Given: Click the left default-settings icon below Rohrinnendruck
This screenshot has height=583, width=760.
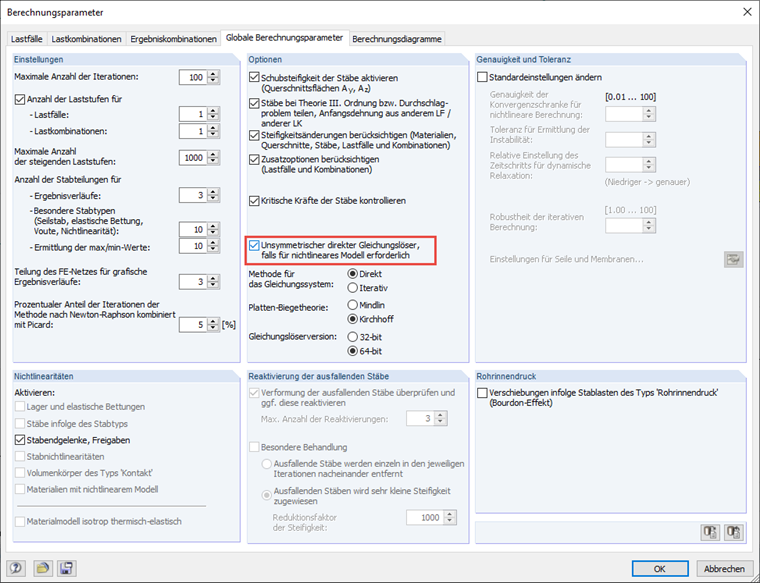Looking at the screenshot, I should 711,533.
